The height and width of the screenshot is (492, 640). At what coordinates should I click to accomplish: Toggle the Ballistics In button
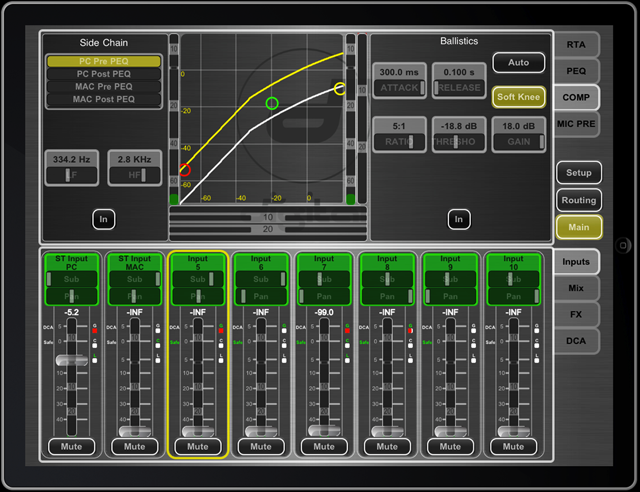tap(459, 219)
